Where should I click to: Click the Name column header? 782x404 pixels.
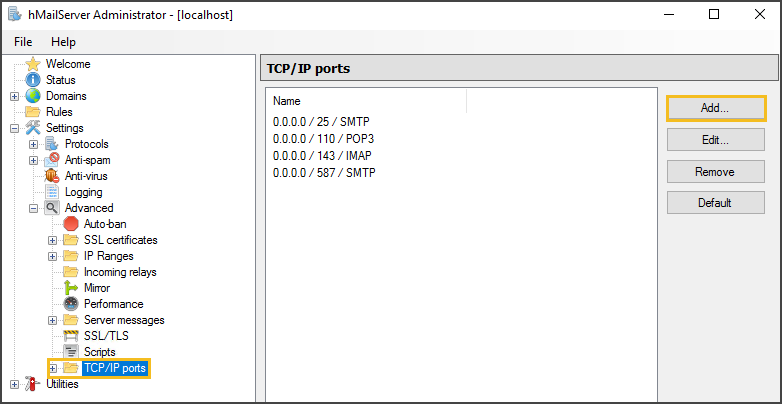(367, 101)
